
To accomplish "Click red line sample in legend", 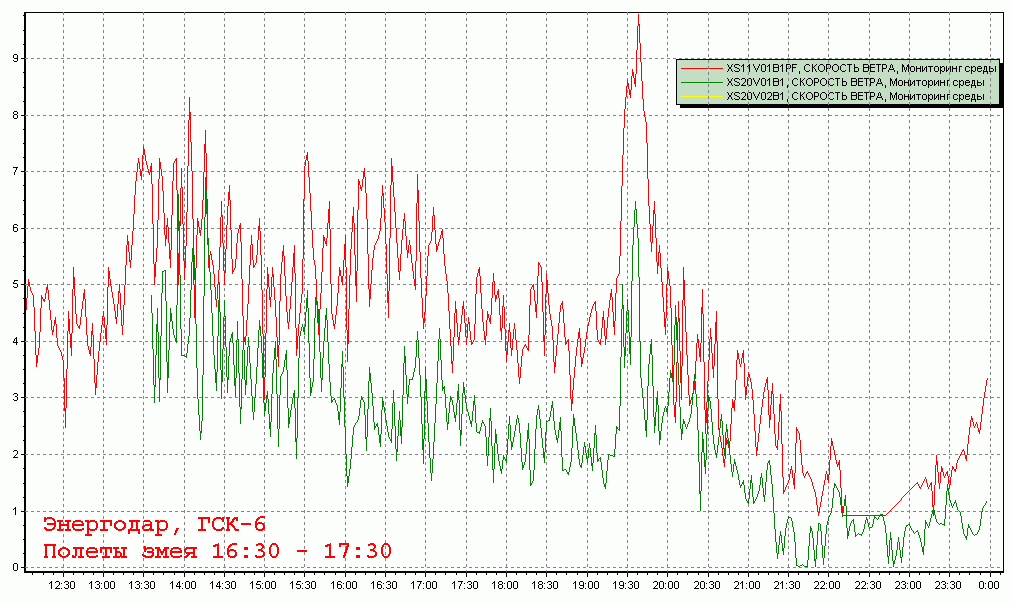I will point(701,68).
